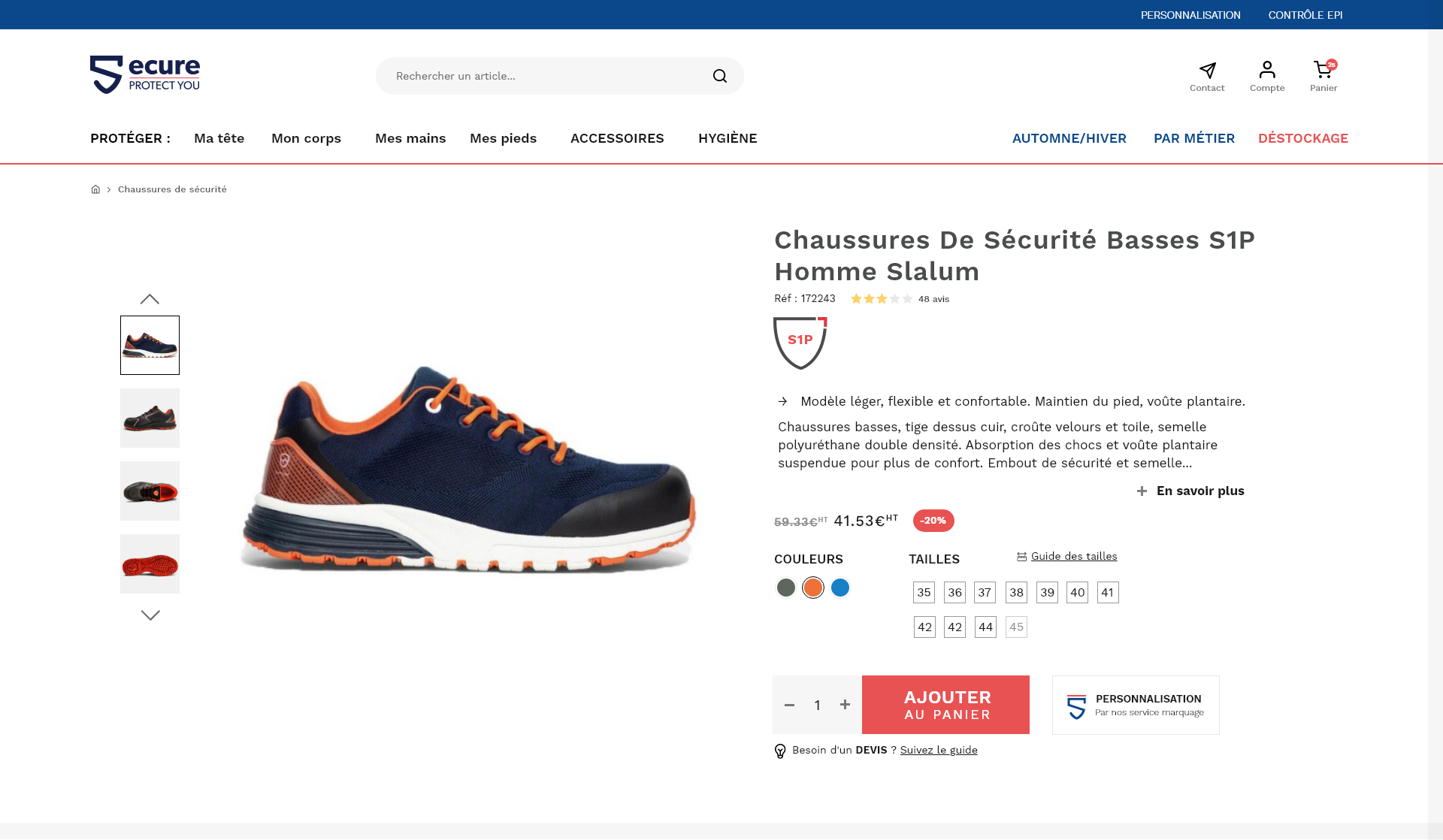
Task: Select size 38
Action: pyautogui.click(x=1016, y=593)
